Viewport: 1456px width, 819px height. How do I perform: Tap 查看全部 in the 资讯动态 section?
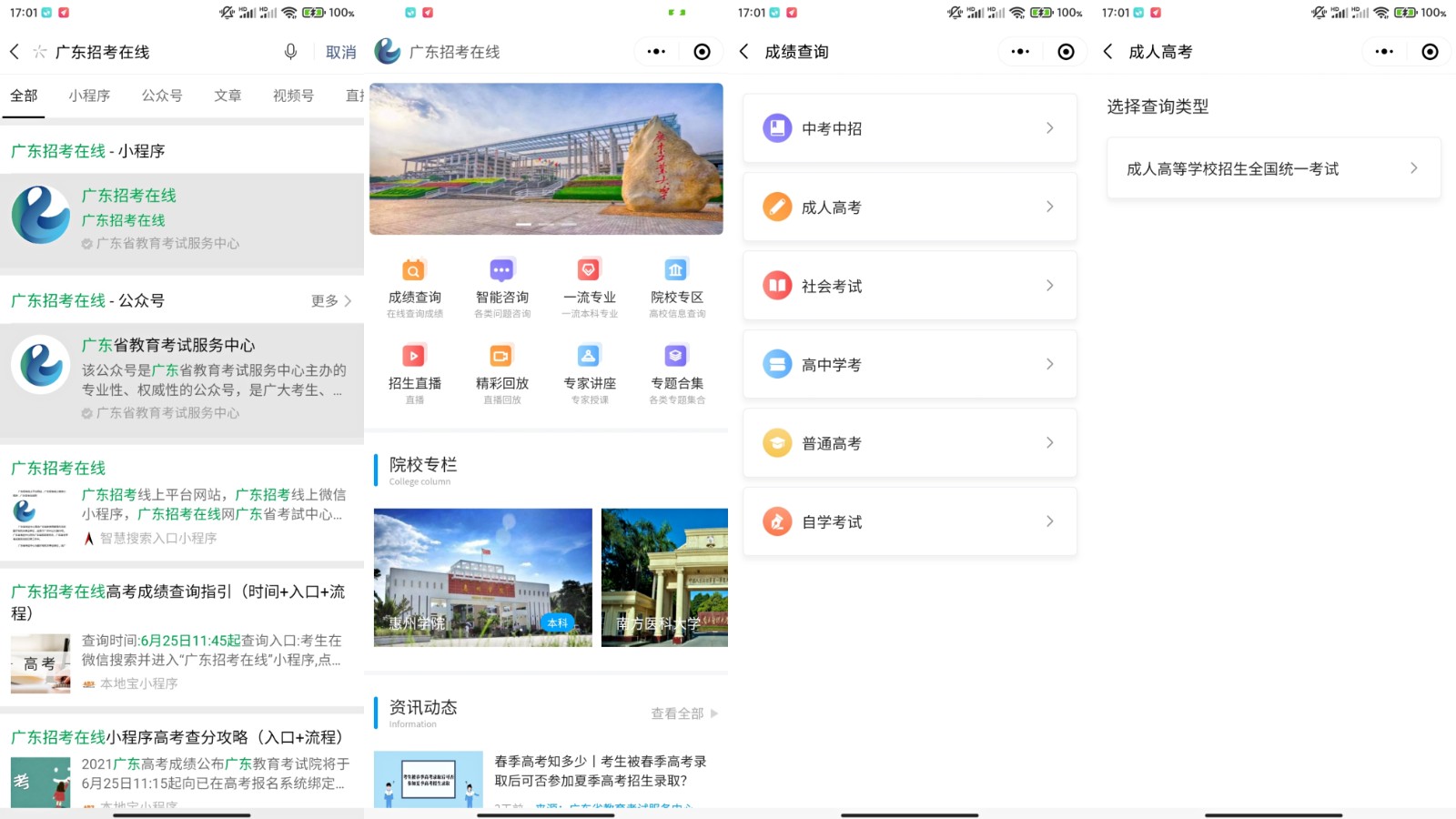pyautogui.click(x=684, y=713)
